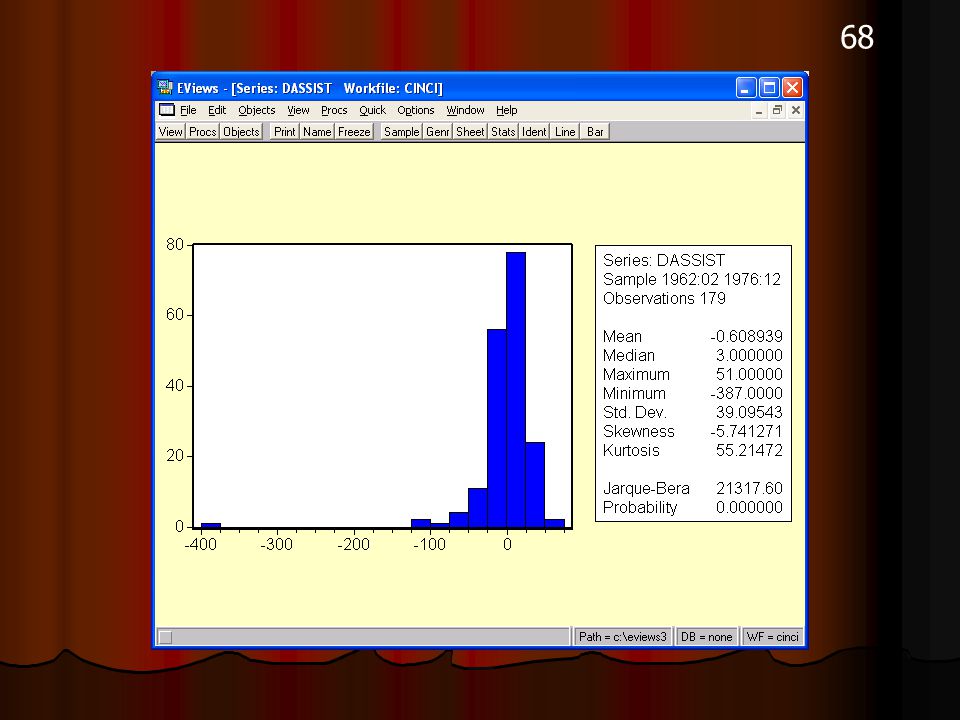Click the Stats toolbar button
The image size is (960, 720).
point(503,132)
